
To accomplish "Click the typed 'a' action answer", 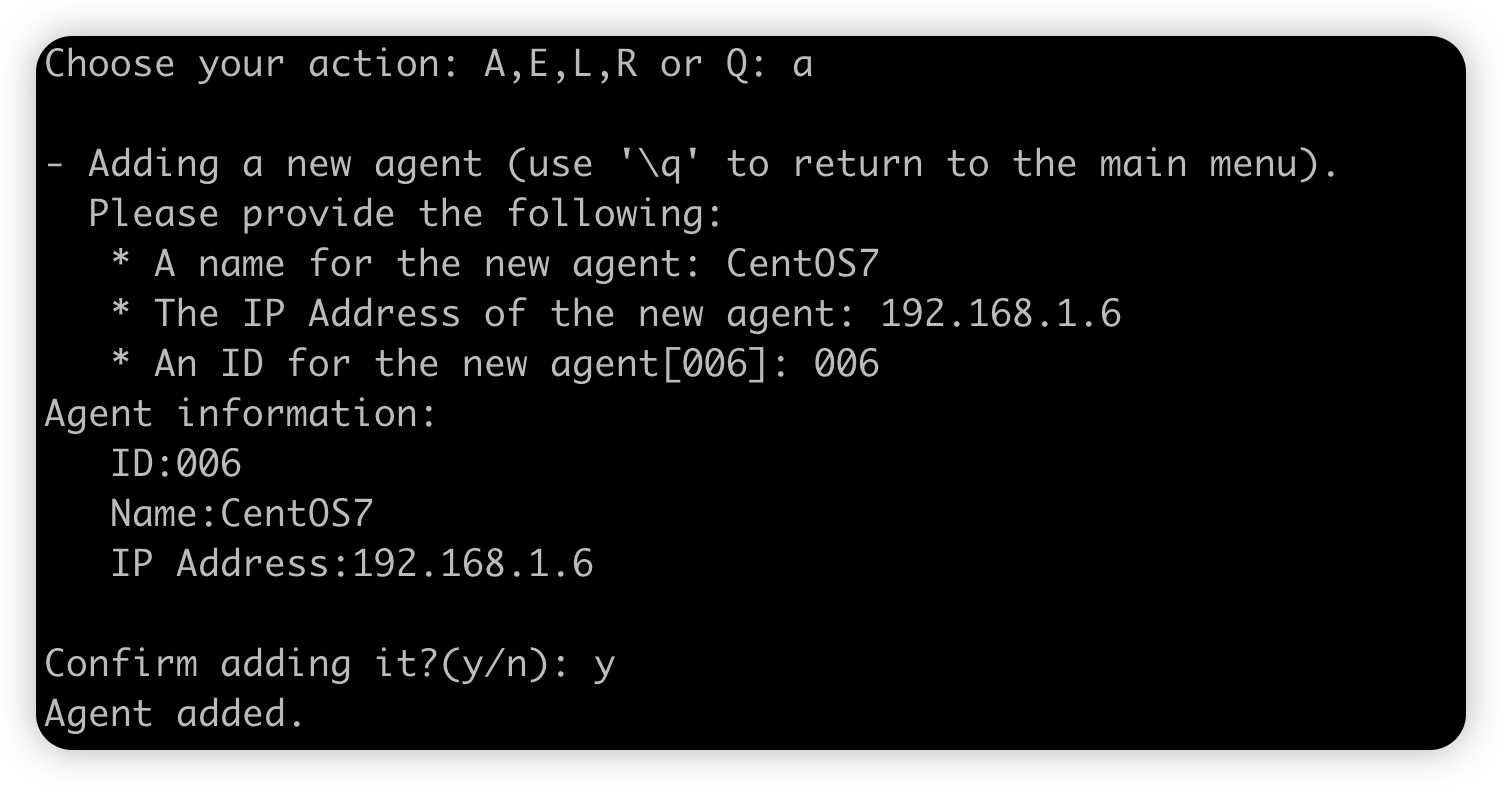I will (x=802, y=66).
